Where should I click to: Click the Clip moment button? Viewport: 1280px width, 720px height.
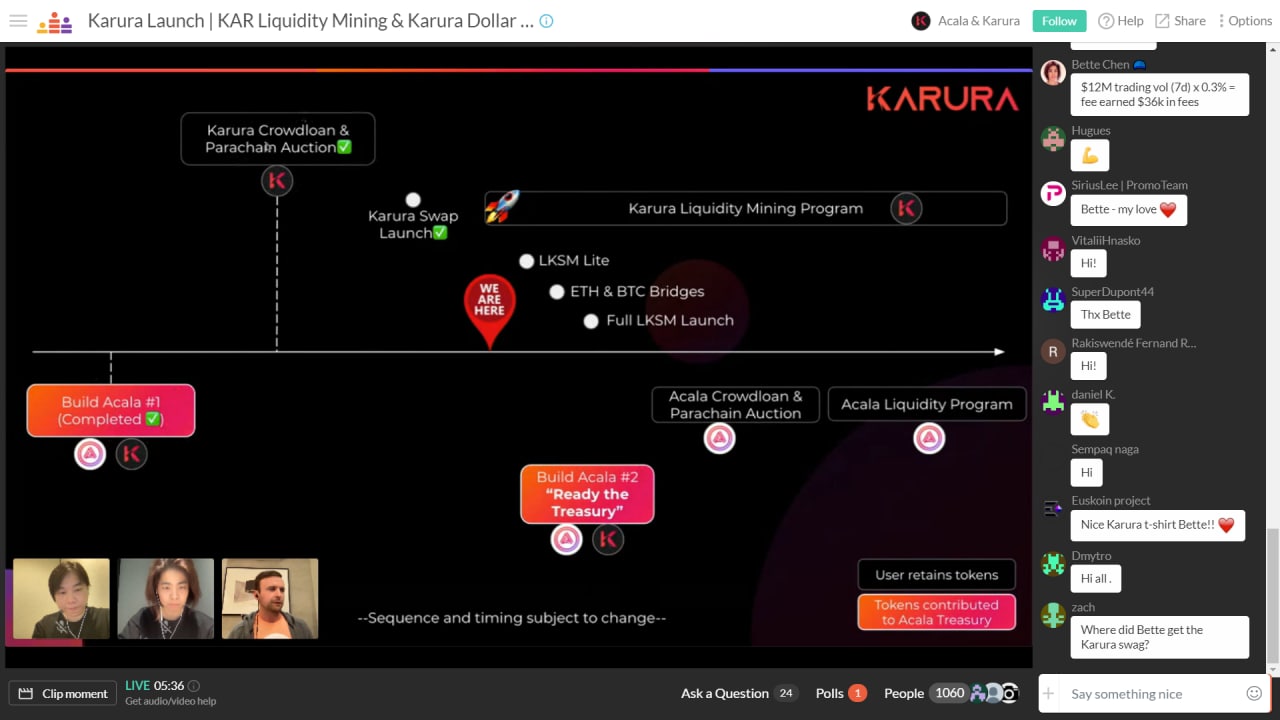[x=63, y=693]
